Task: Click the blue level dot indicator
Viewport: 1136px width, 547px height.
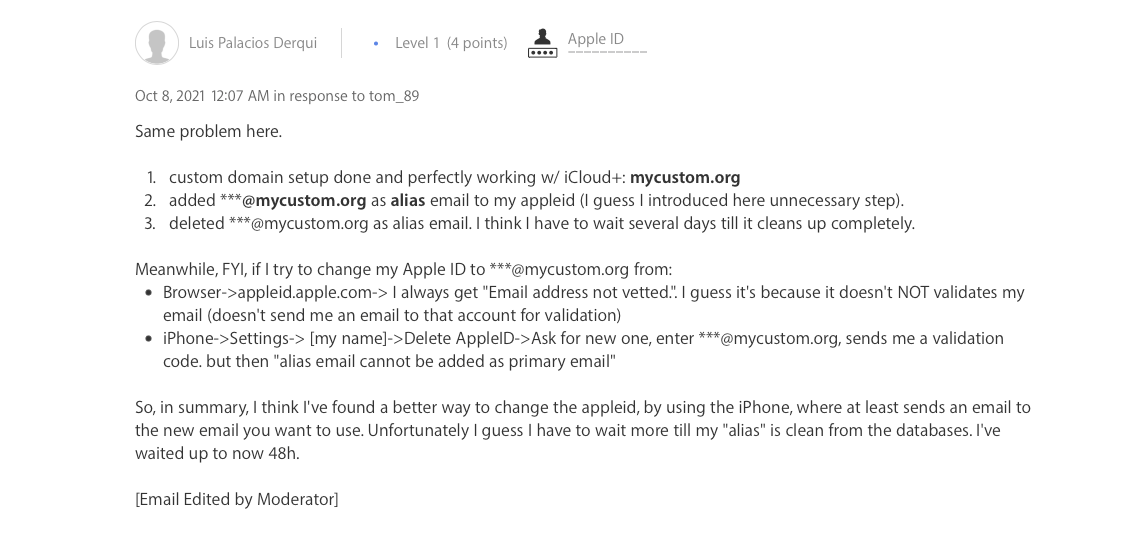Action: 376,44
